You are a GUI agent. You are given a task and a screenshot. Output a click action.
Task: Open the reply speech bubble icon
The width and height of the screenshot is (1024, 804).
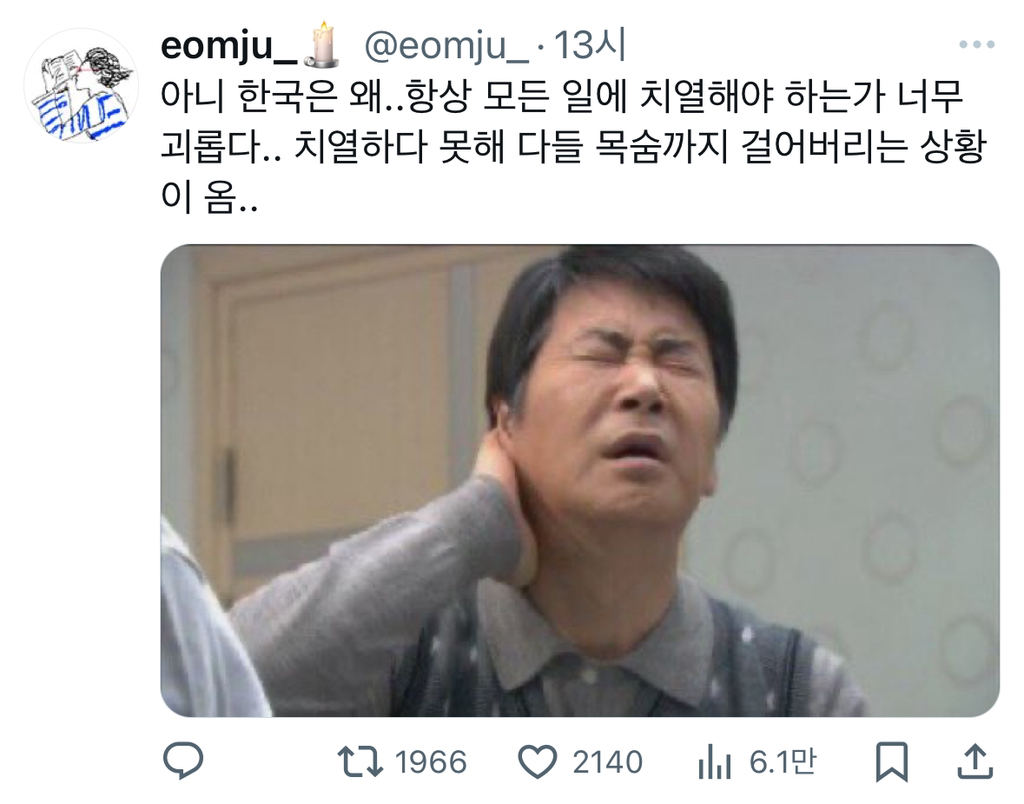[183, 761]
